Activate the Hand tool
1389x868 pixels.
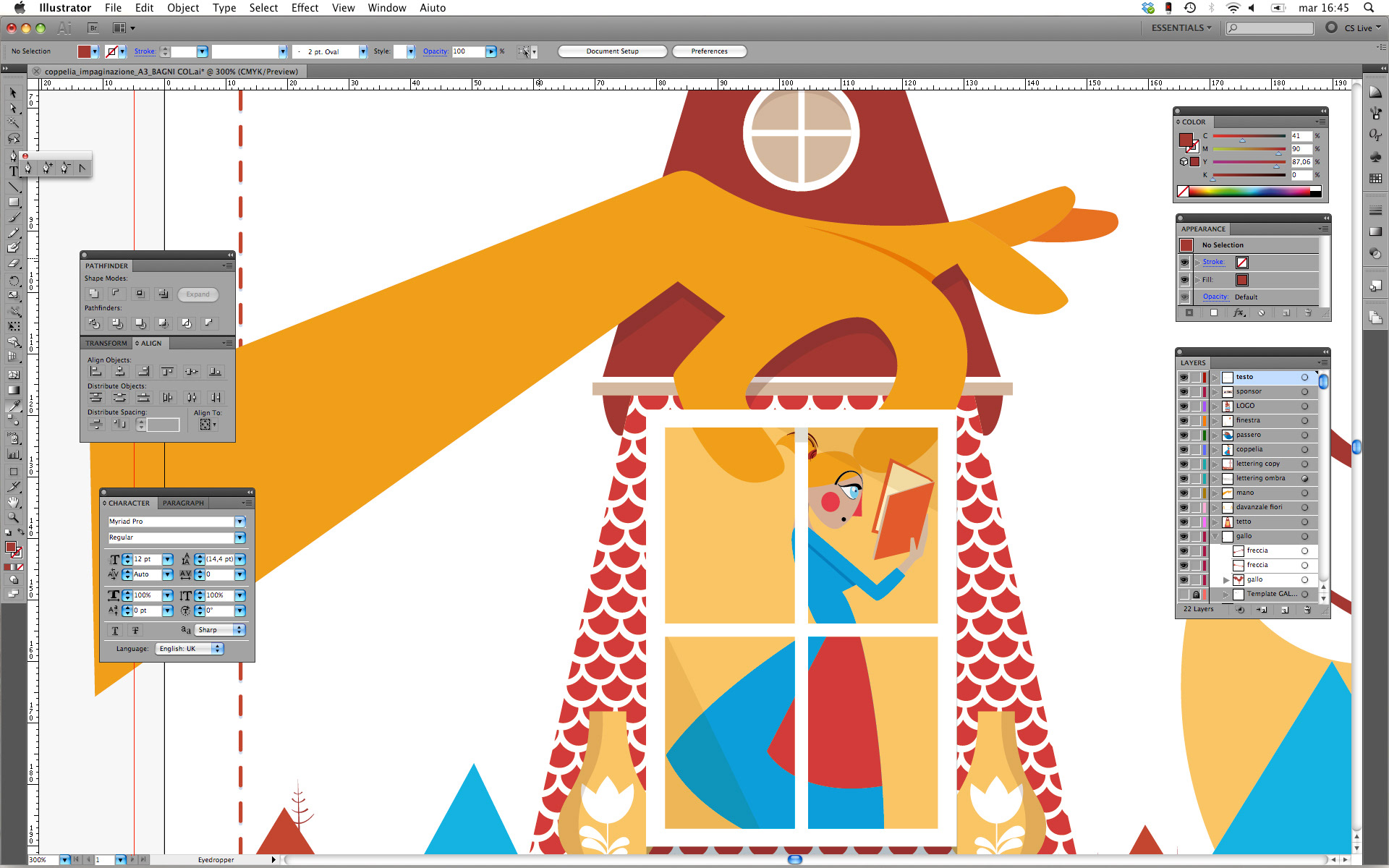pyautogui.click(x=13, y=502)
